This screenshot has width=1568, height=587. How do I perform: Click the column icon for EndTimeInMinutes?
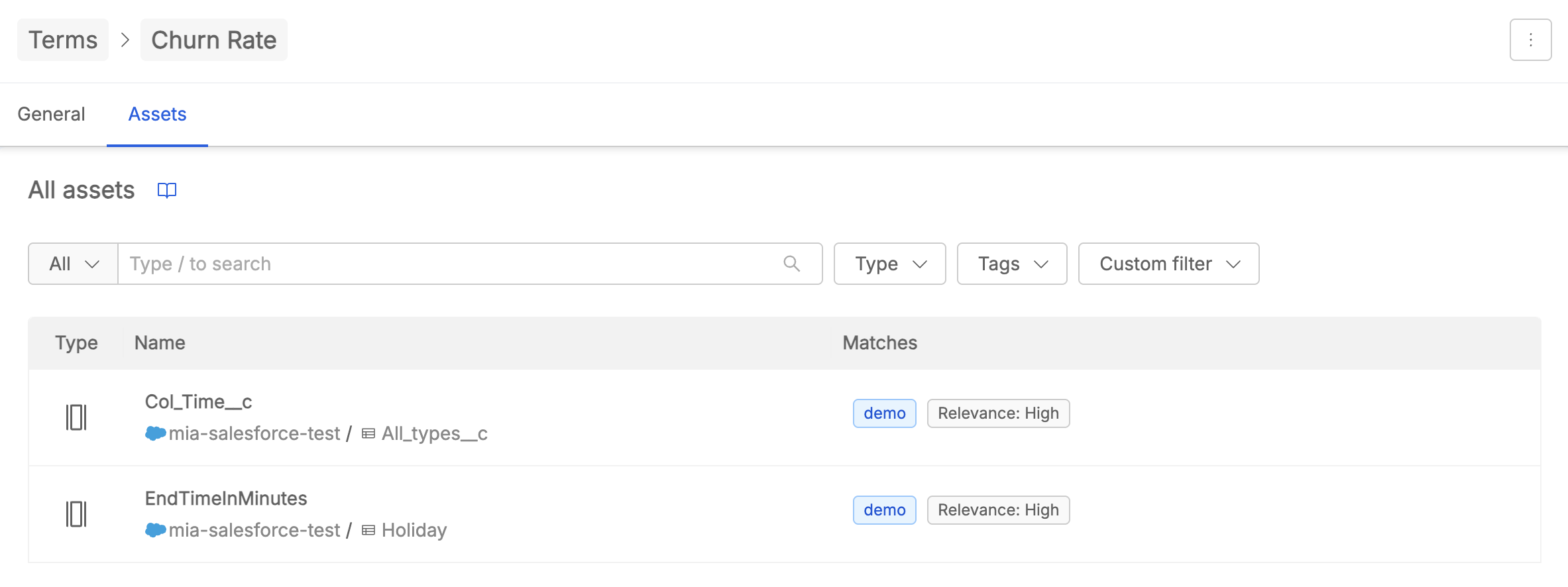click(76, 514)
